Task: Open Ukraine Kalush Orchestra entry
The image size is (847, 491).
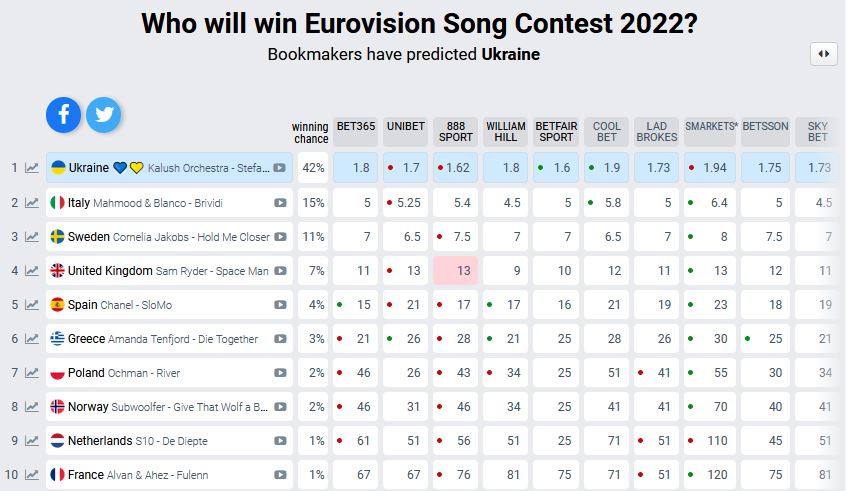Action: (x=160, y=168)
